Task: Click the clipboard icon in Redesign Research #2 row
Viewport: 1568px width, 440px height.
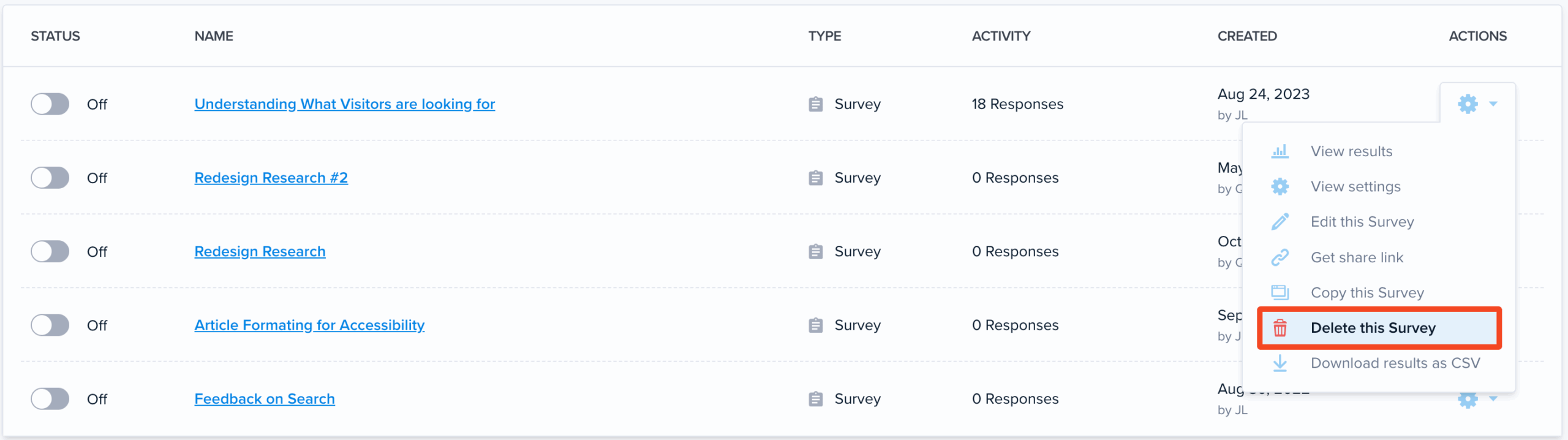Action: point(815,178)
